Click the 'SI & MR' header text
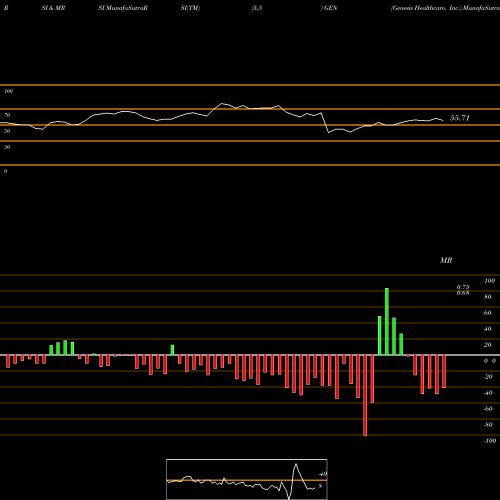This screenshot has height=500, width=500. [53, 8]
